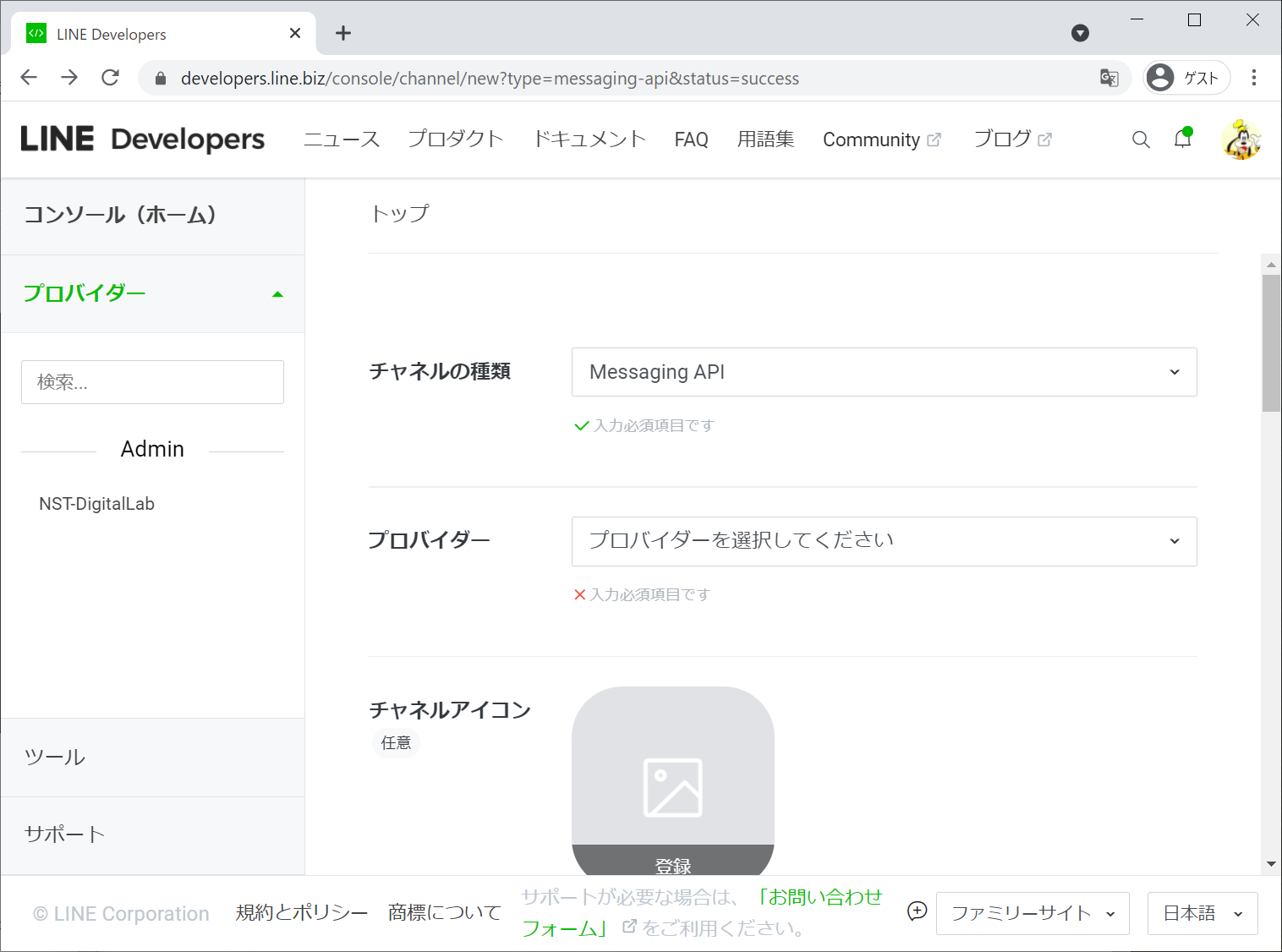
Task: Open the ニュース menu item
Action: click(342, 140)
